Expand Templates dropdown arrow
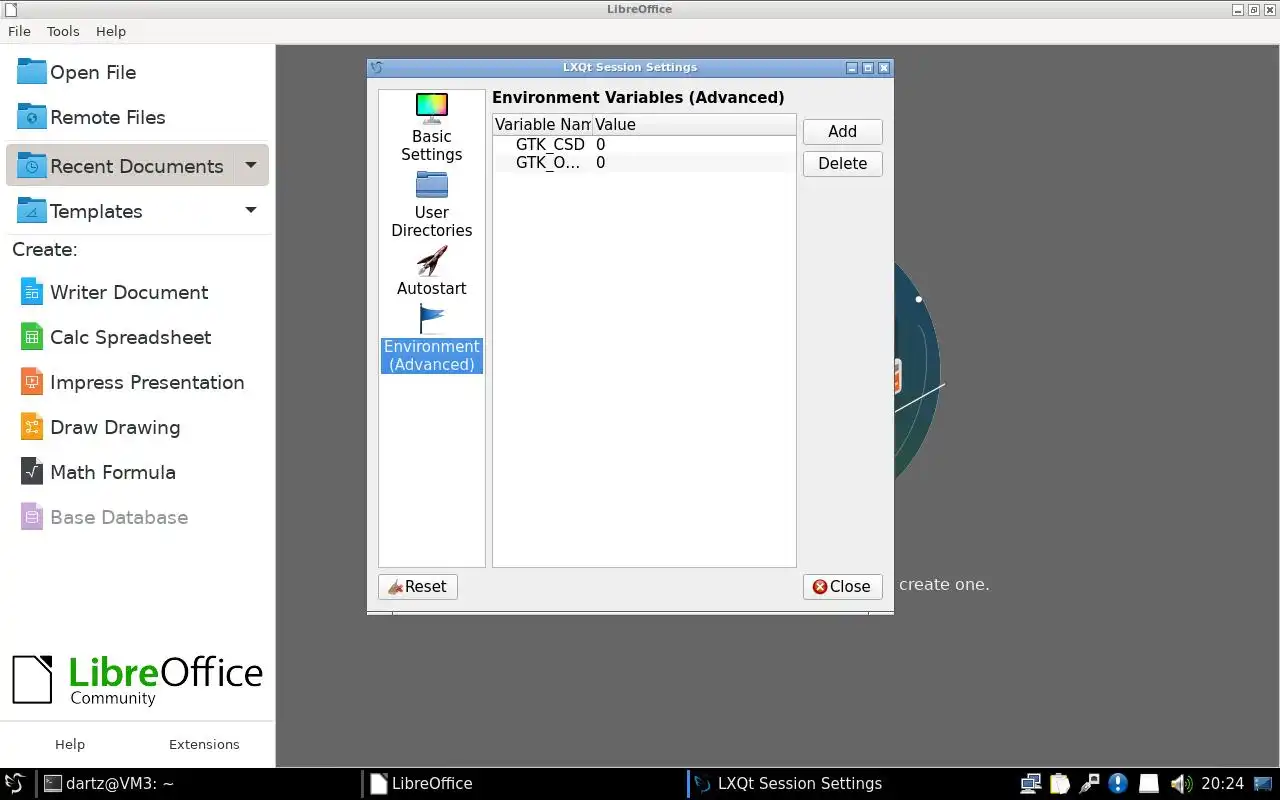The image size is (1280, 800). (x=251, y=211)
